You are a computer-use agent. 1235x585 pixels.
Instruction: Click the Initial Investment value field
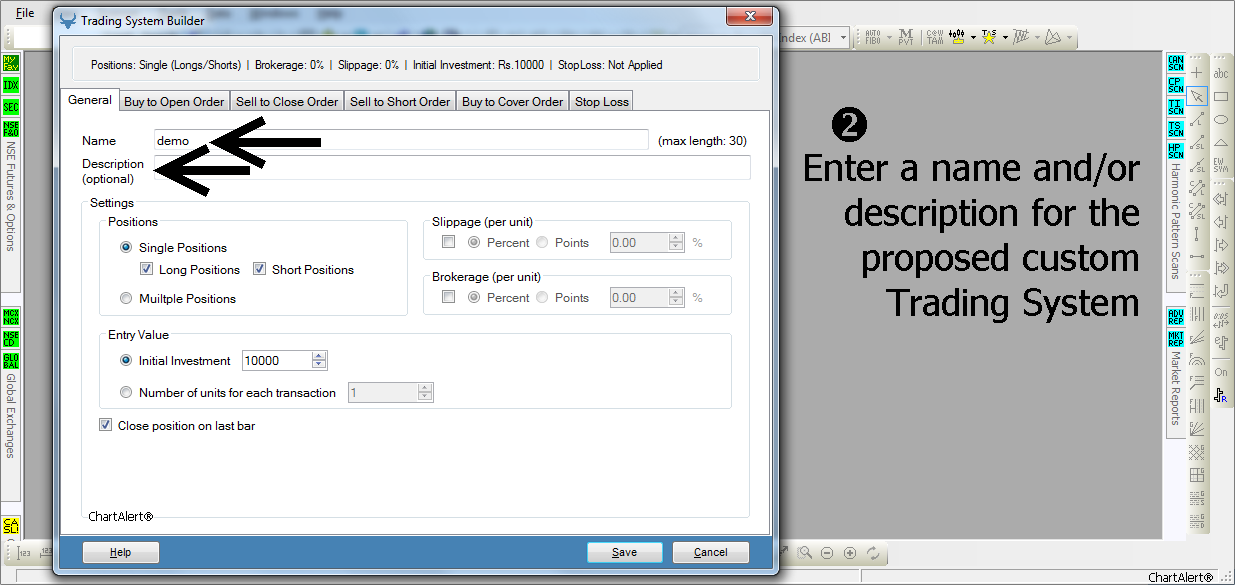[277, 360]
